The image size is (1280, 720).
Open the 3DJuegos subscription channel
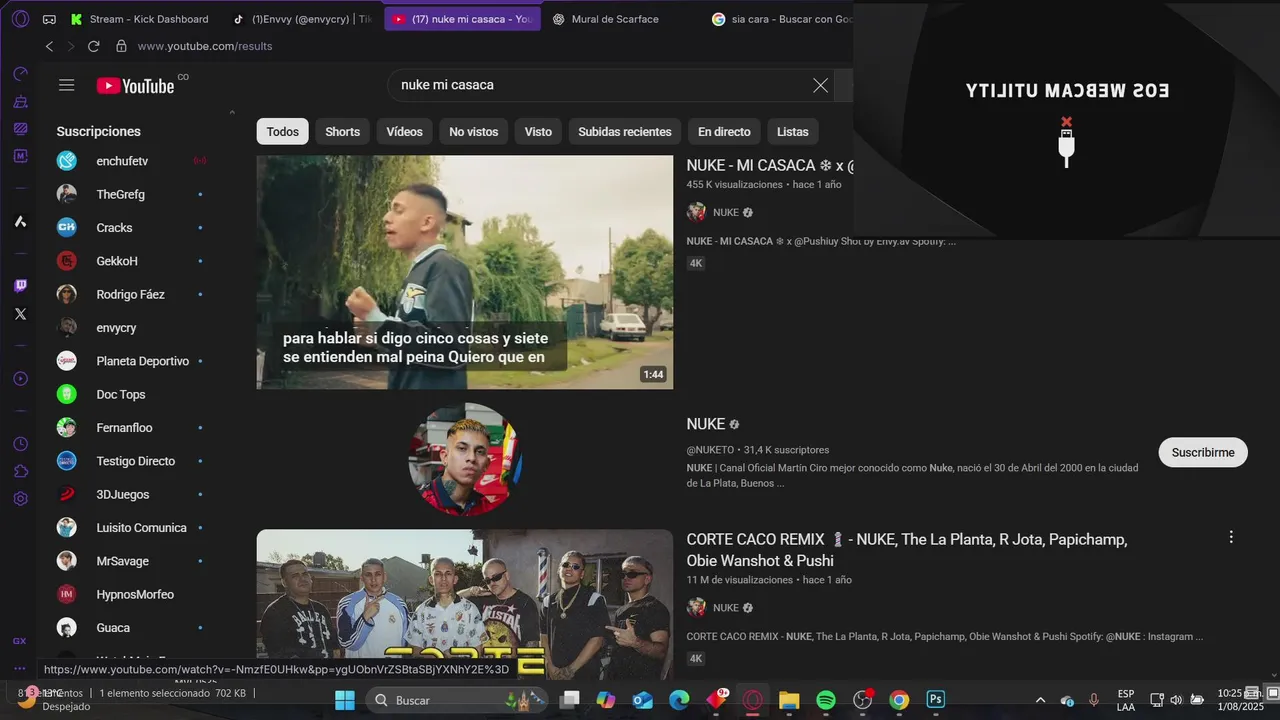pyautogui.click(x=123, y=494)
